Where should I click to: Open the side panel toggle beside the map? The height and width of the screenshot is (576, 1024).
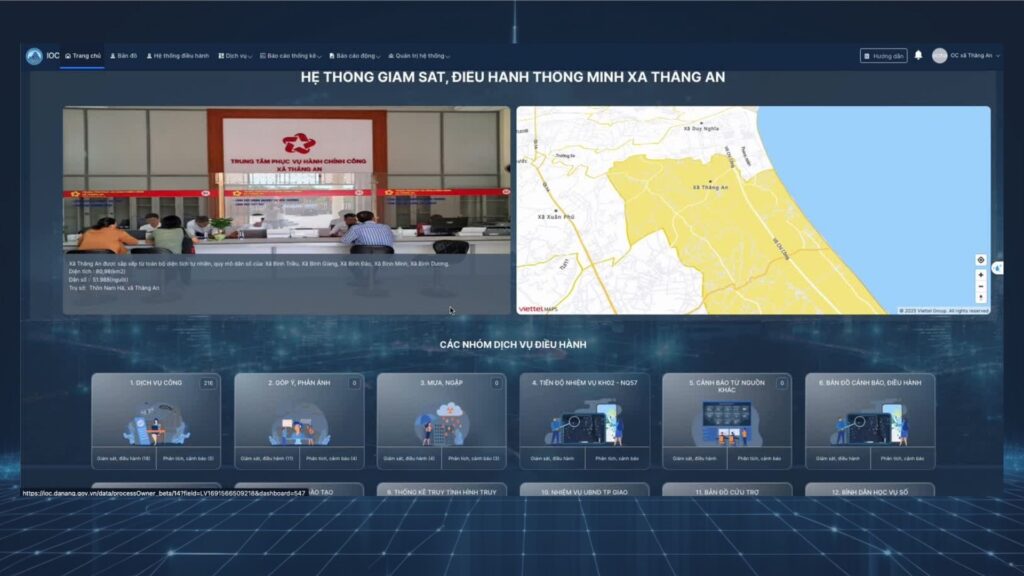pos(997,268)
